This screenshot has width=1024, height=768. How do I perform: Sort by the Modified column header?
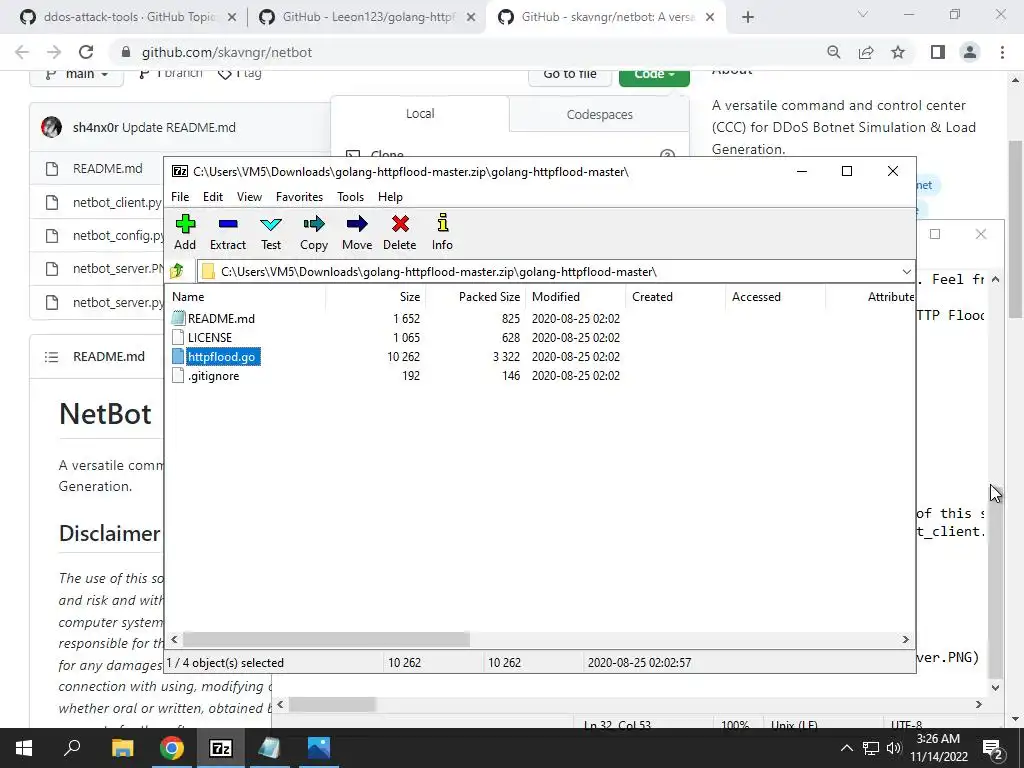coord(556,296)
